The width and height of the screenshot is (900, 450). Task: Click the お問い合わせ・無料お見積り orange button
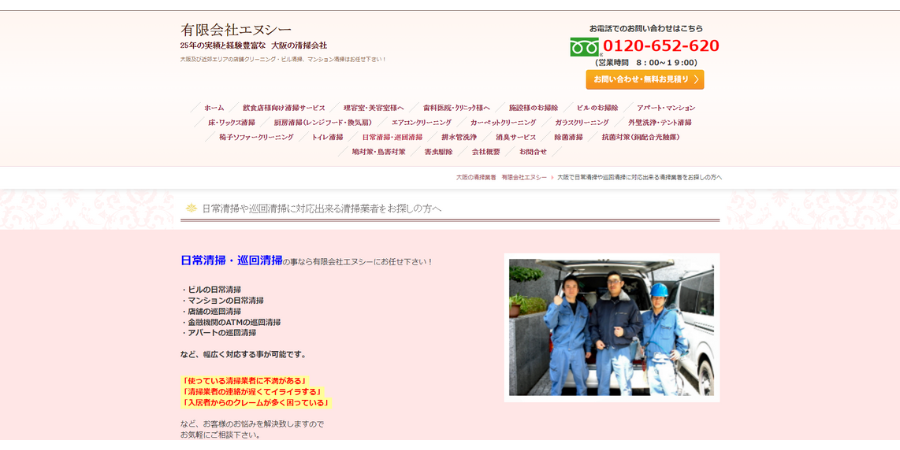[645, 80]
